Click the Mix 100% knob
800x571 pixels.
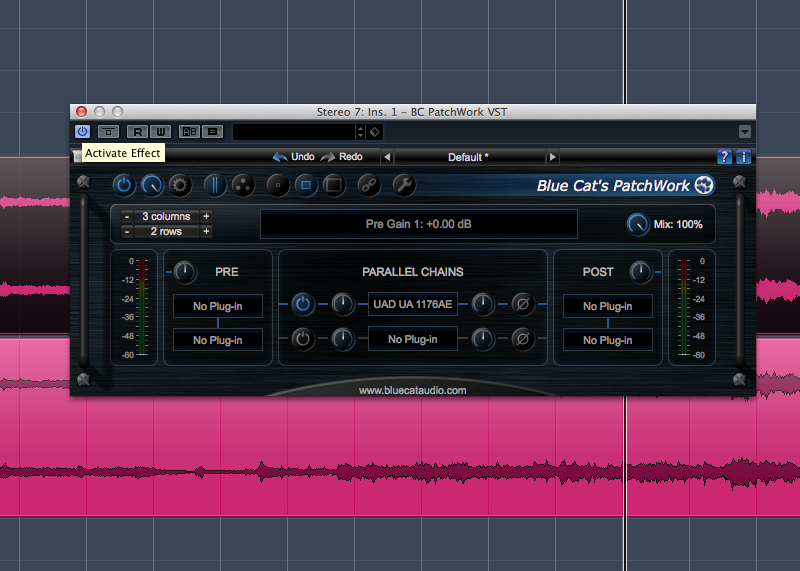(638, 225)
